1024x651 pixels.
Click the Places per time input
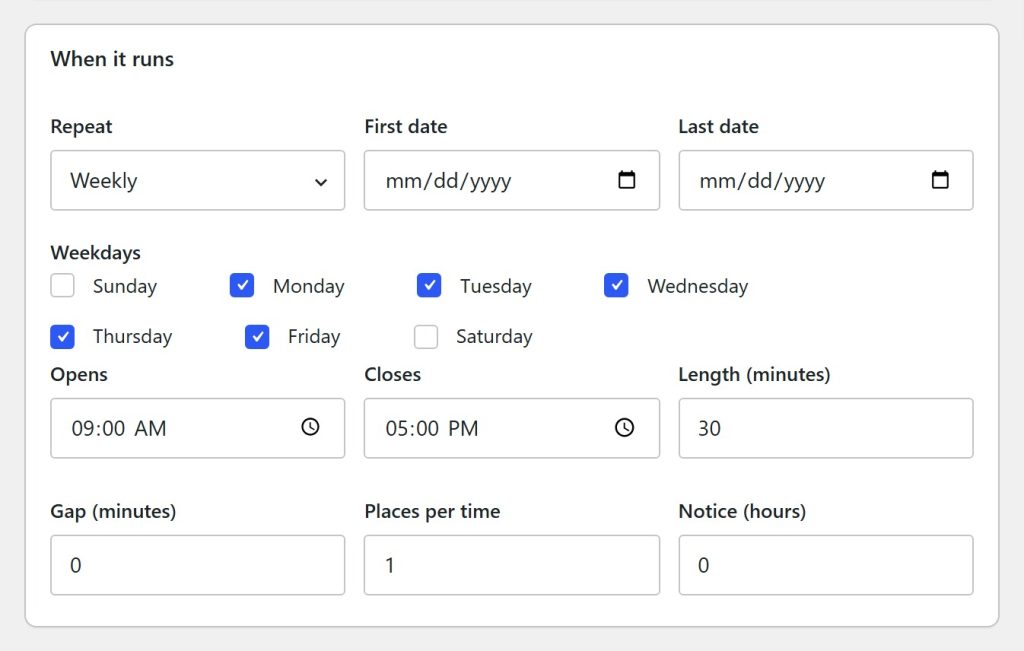[512, 565]
